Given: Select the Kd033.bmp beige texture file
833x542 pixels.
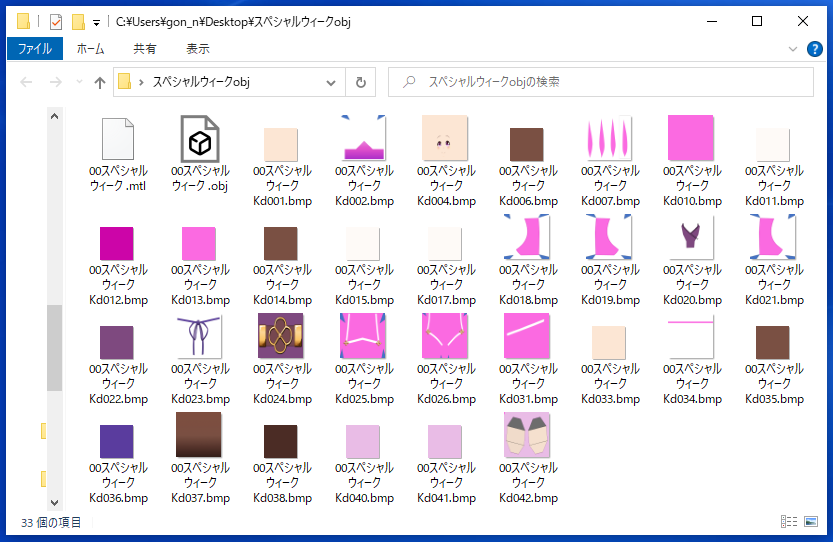Looking at the screenshot, I should [609, 342].
